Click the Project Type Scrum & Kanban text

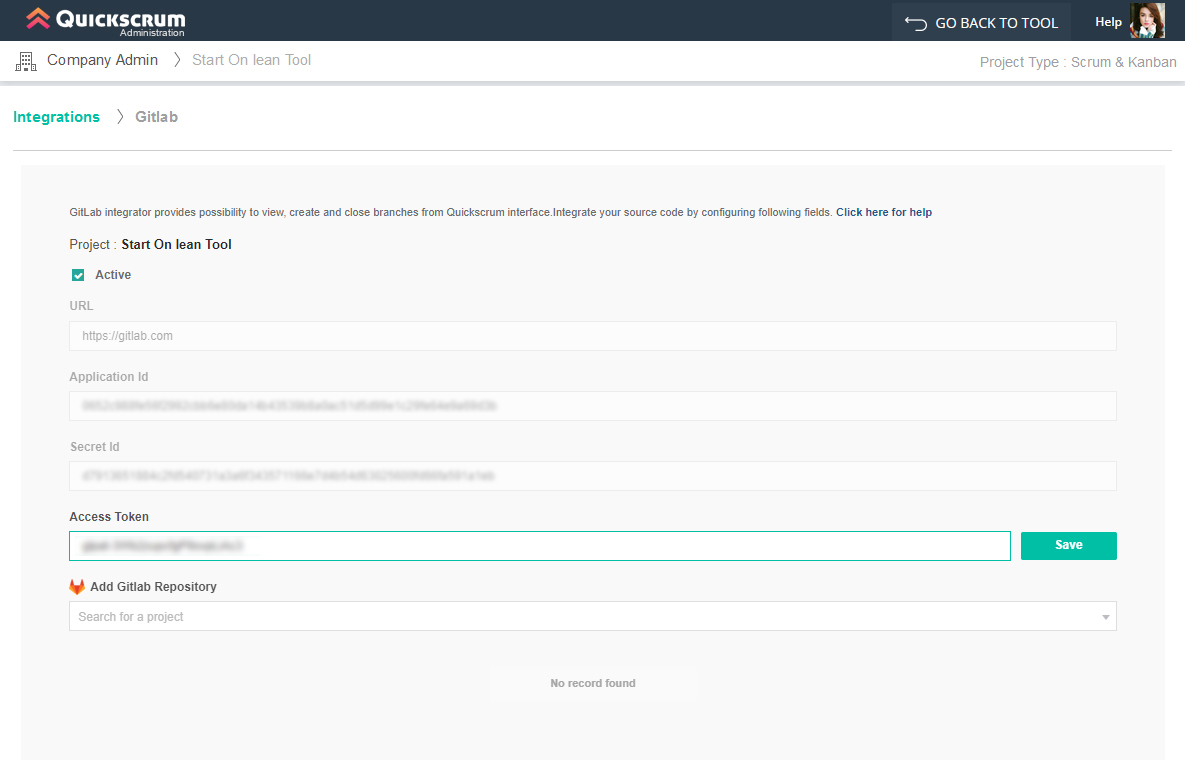coord(1078,62)
